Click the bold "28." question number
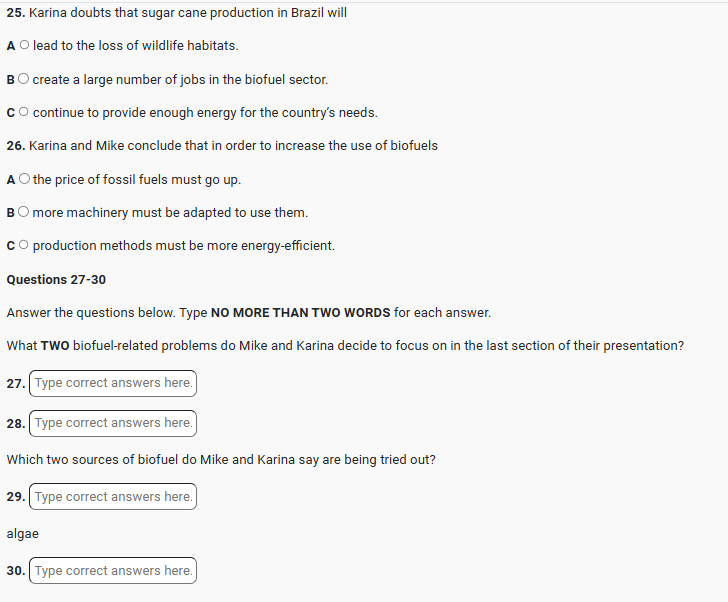Viewport: 728px width, 602px height. tap(16, 424)
